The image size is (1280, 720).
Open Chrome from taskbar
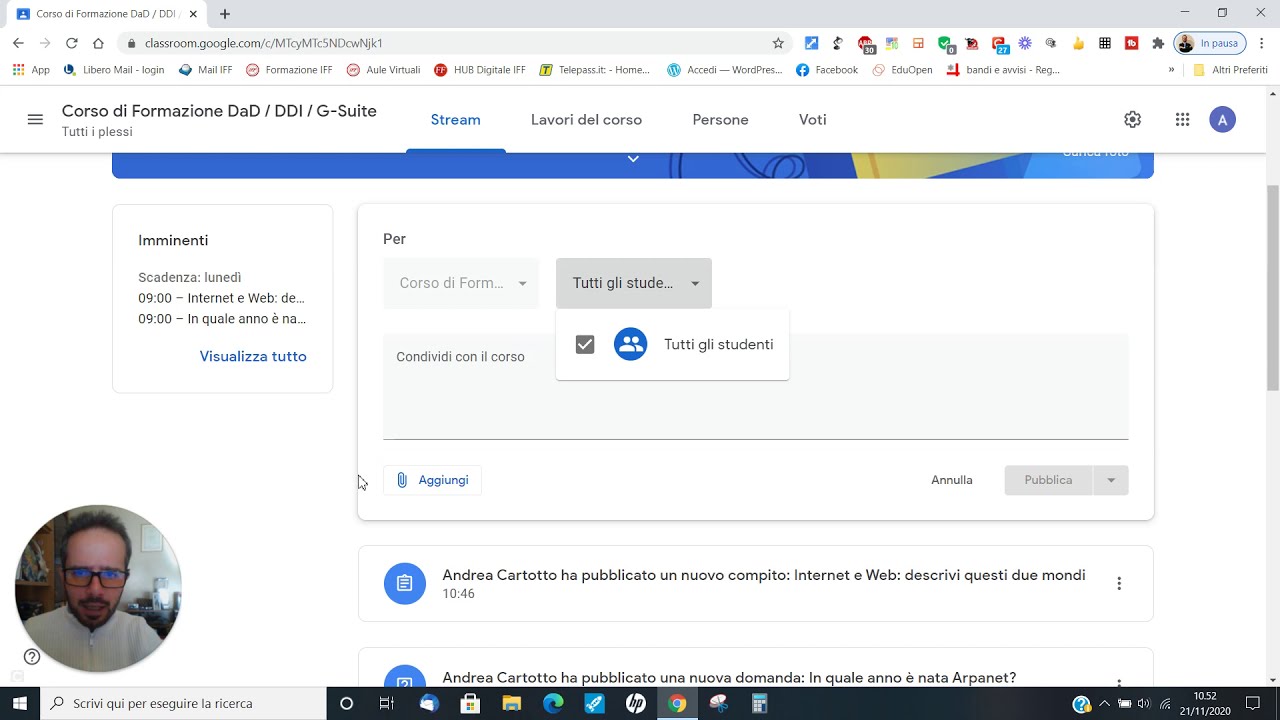pos(677,704)
